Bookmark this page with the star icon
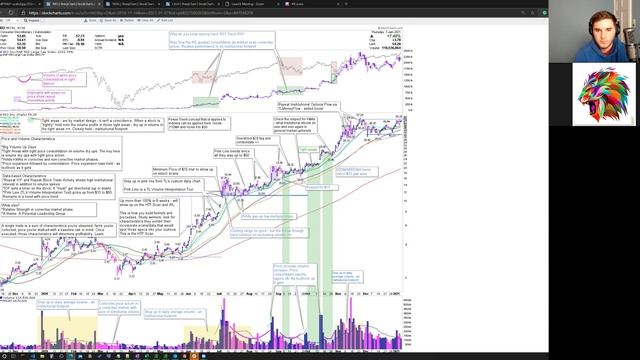Viewport: 640px width, 360px height. click(x=533, y=13)
